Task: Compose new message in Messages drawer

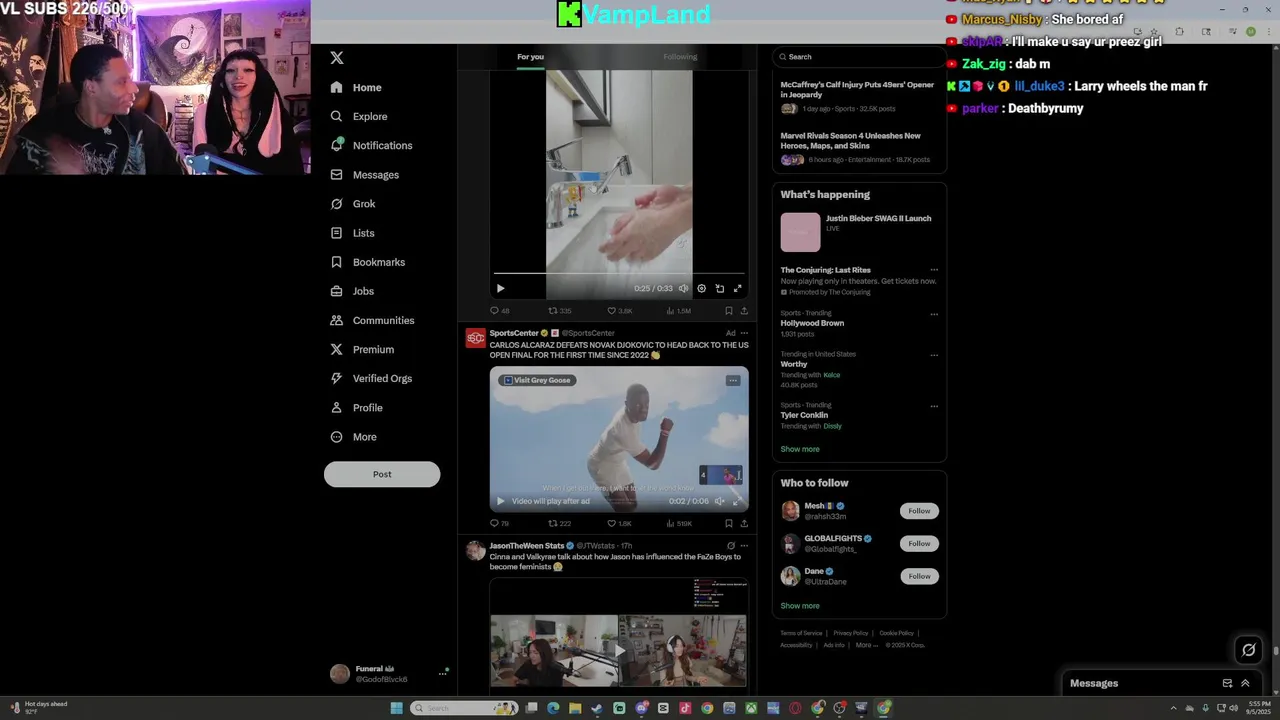Action: [1227, 683]
